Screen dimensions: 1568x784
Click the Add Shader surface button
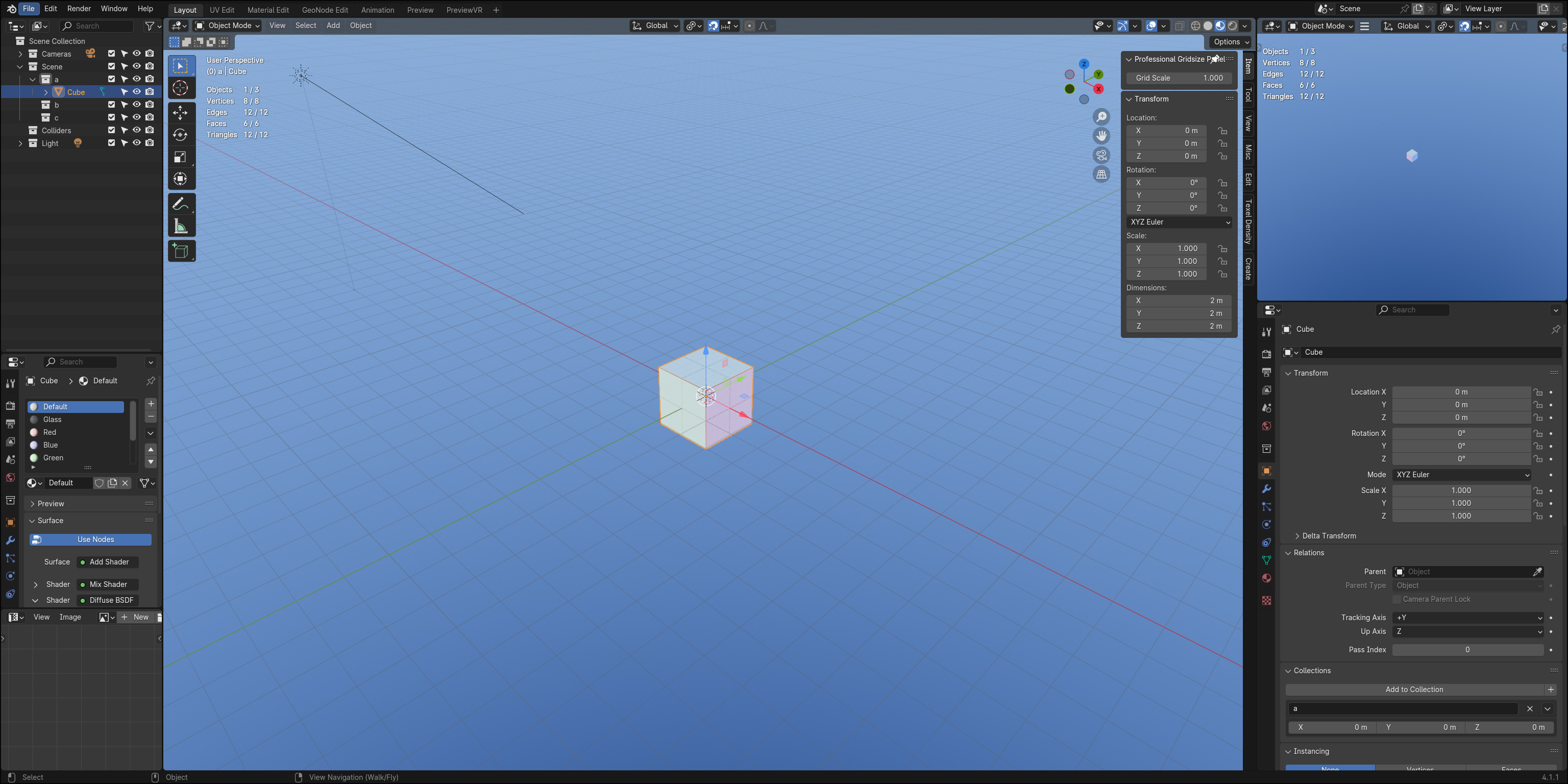click(108, 562)
